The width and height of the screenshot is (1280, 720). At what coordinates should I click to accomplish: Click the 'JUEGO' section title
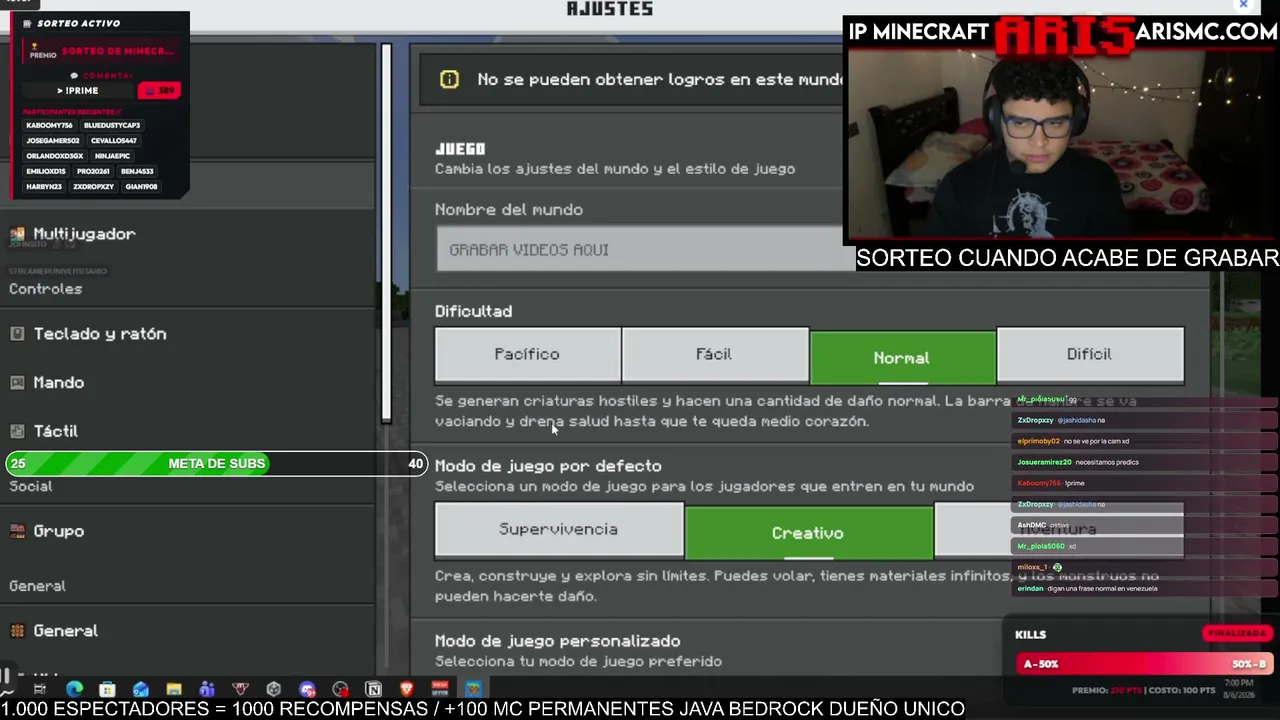point(460,149)
